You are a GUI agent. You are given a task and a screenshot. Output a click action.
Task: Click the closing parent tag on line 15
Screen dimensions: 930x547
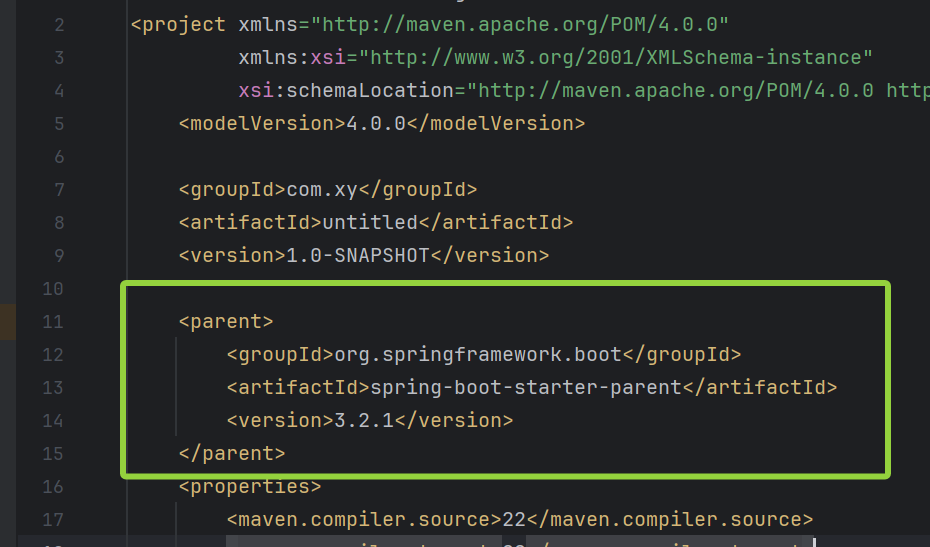click(x=232, y=453)
